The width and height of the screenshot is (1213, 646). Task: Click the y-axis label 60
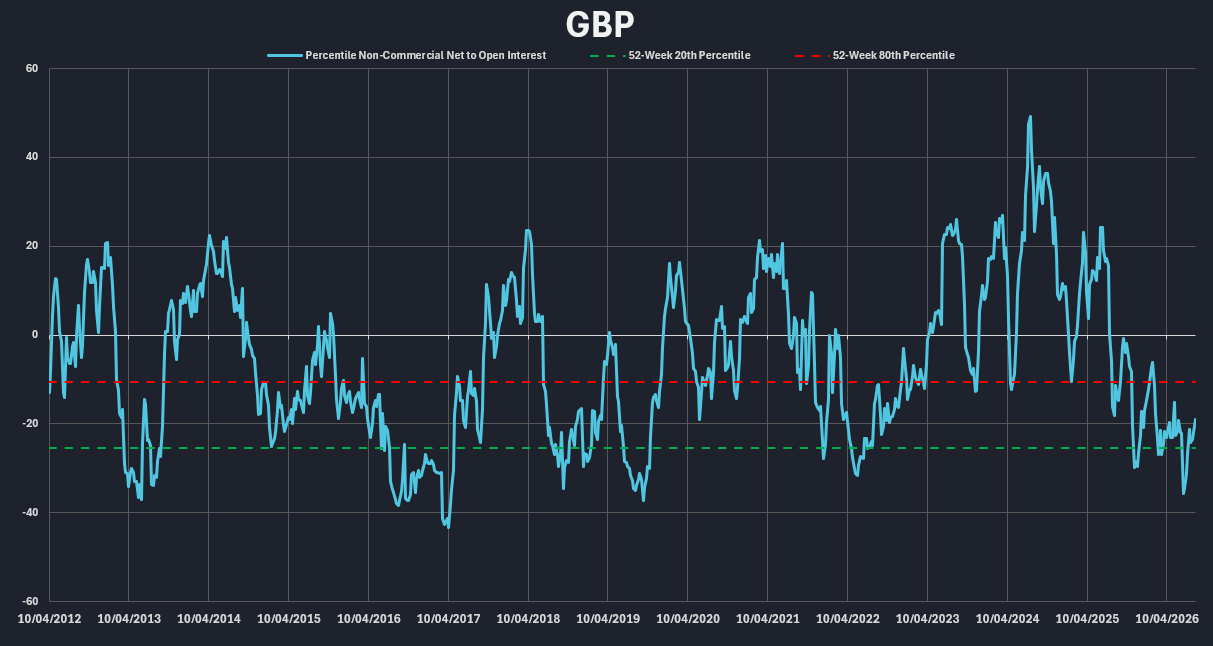point(31,69)
